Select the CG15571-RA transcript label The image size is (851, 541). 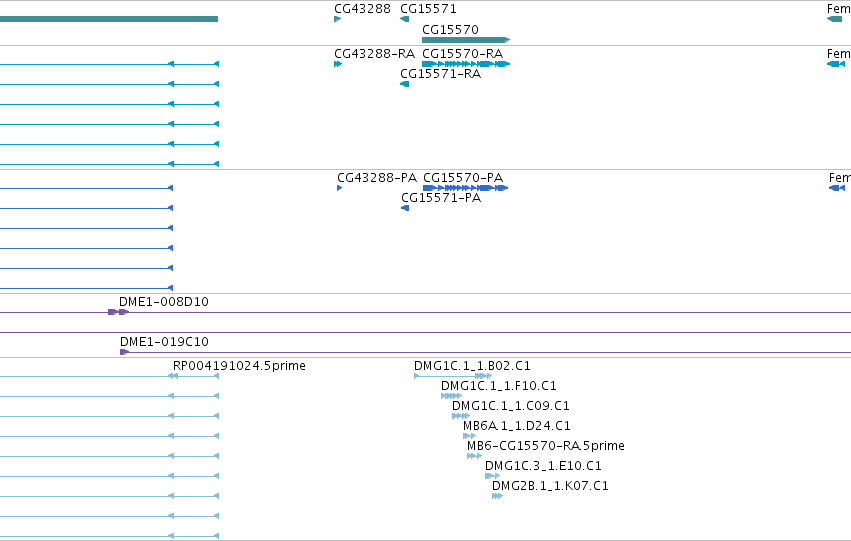pos(440,74)
